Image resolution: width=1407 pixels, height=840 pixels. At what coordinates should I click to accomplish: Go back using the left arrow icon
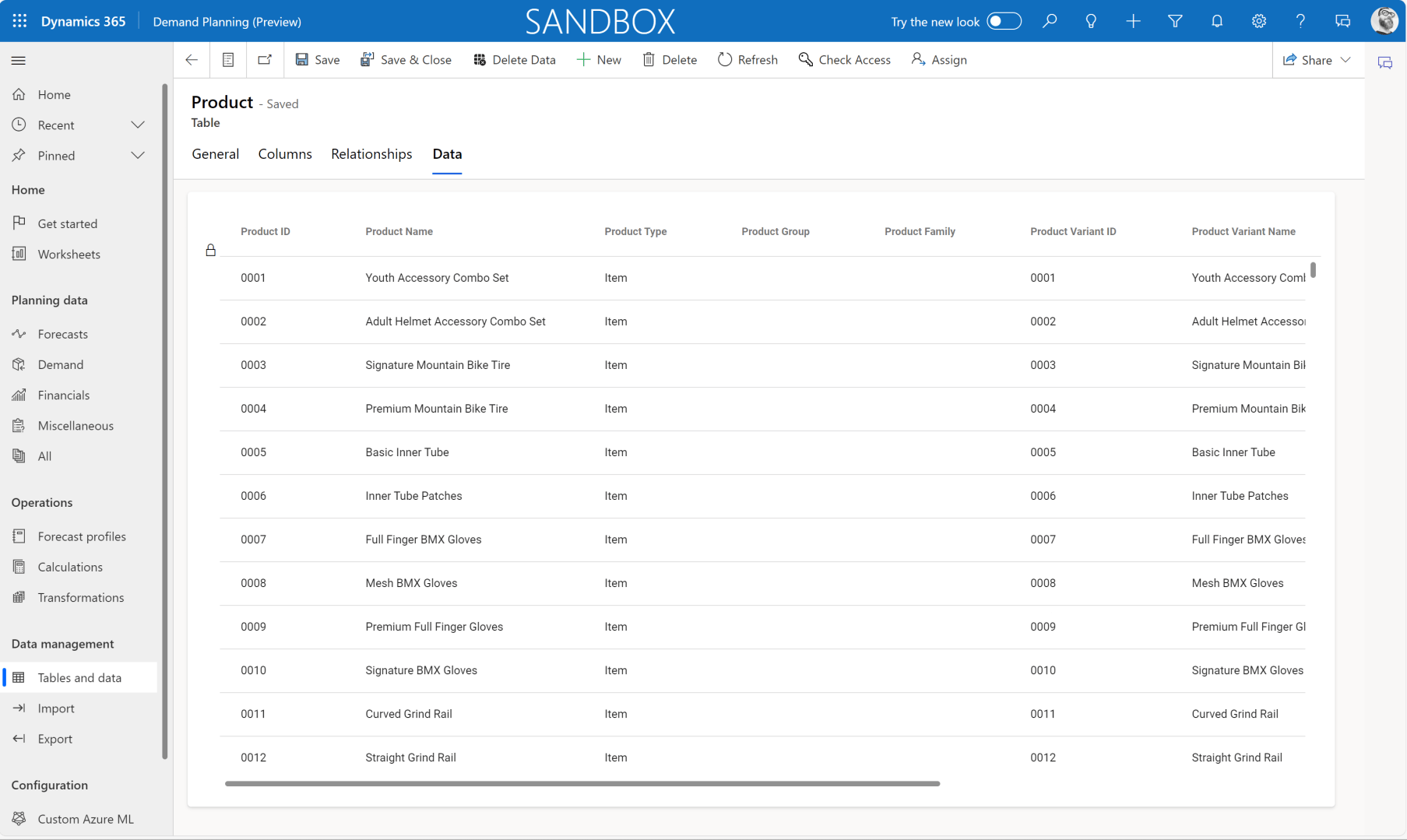pyautogui.click(x=192, y=60)
